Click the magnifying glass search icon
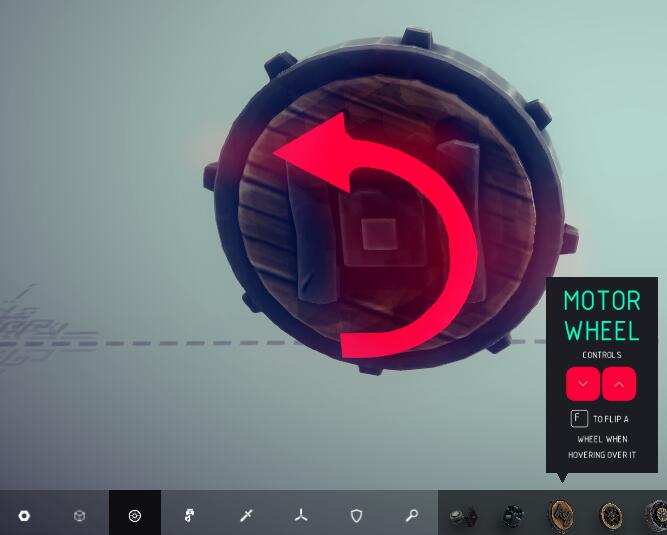Viewport: 667px width, 535px height. point(411,516)
